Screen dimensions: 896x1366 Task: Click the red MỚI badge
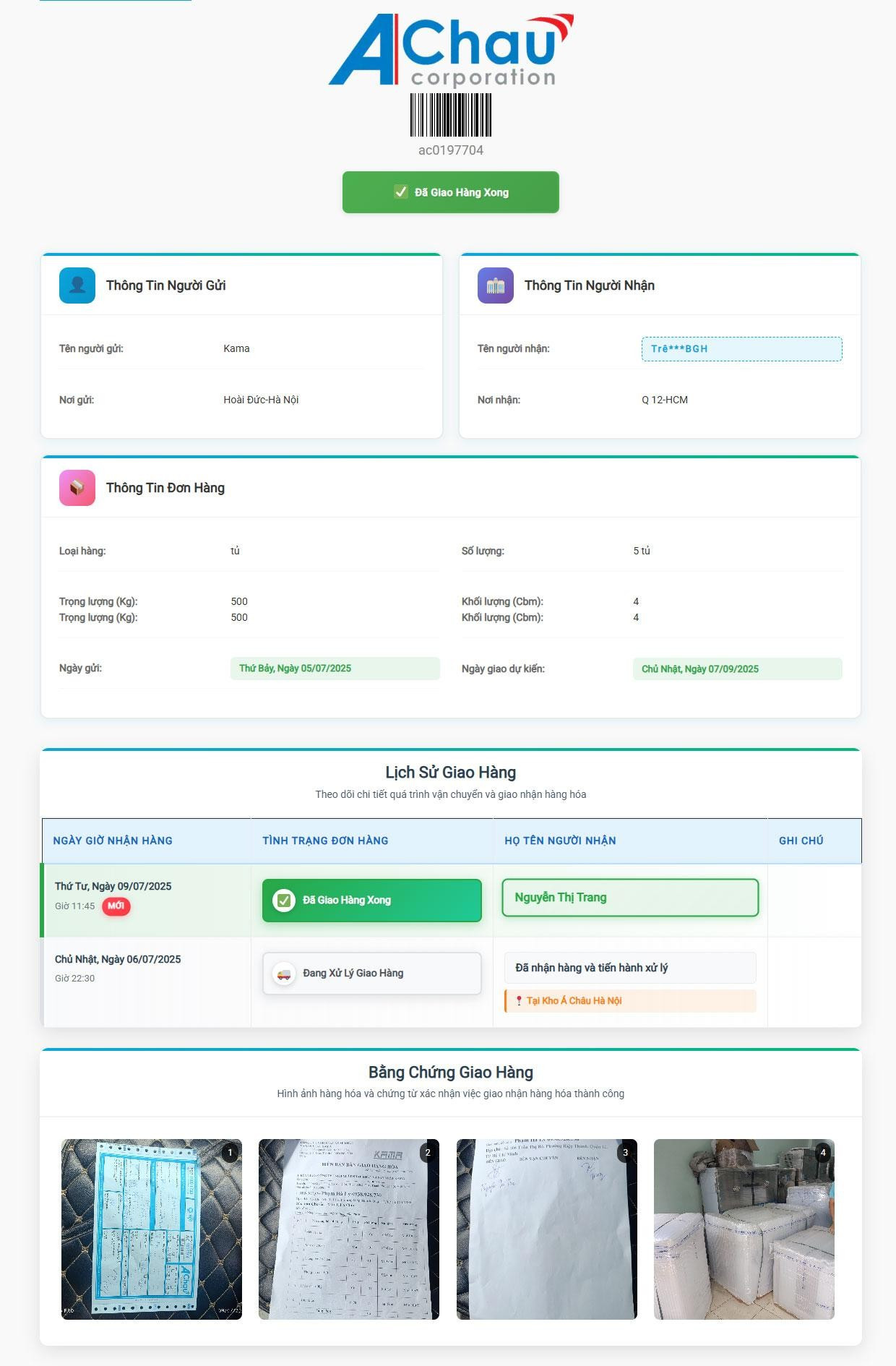tap(116, 906)
